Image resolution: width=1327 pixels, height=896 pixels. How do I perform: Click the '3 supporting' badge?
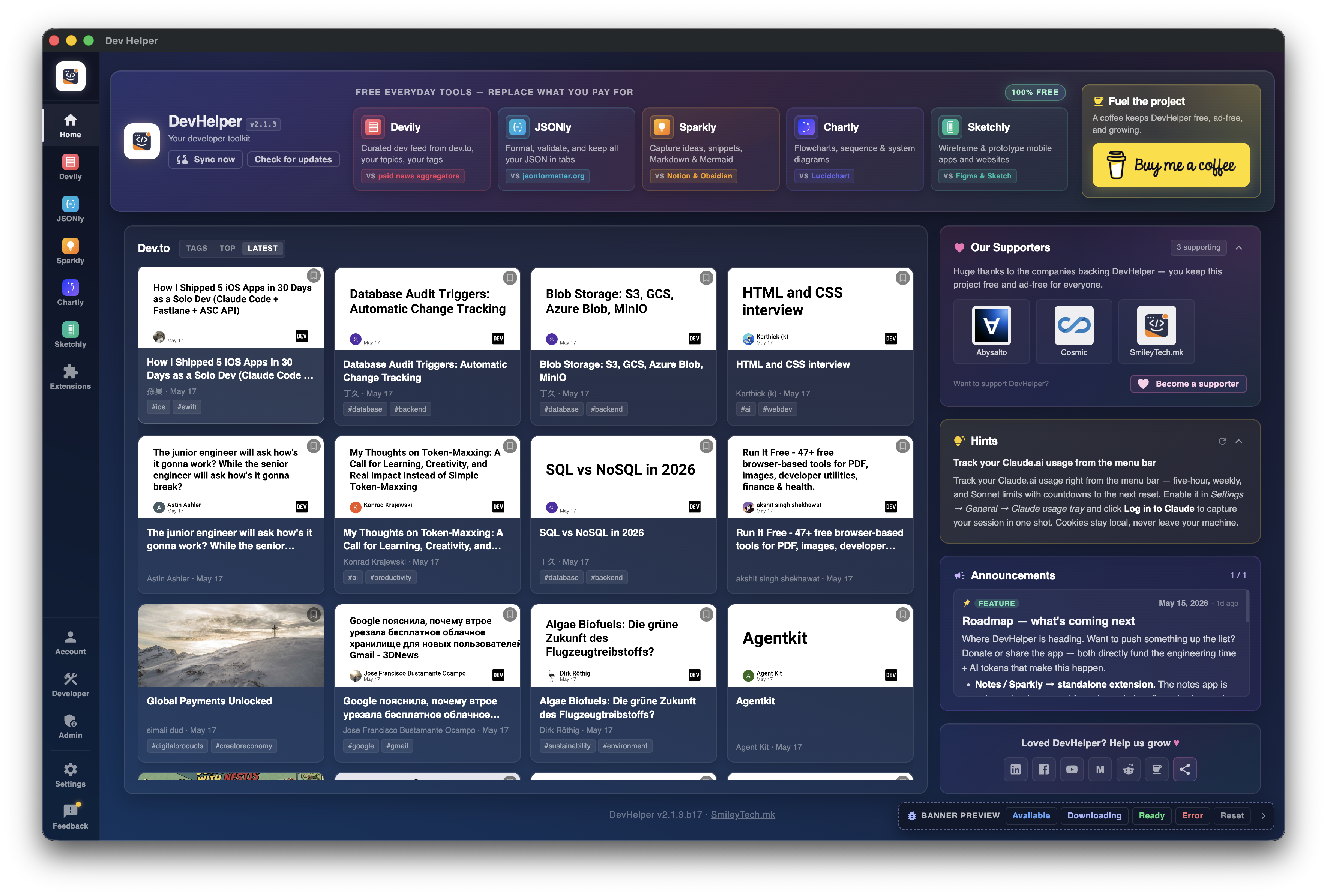pos(1198,248)
